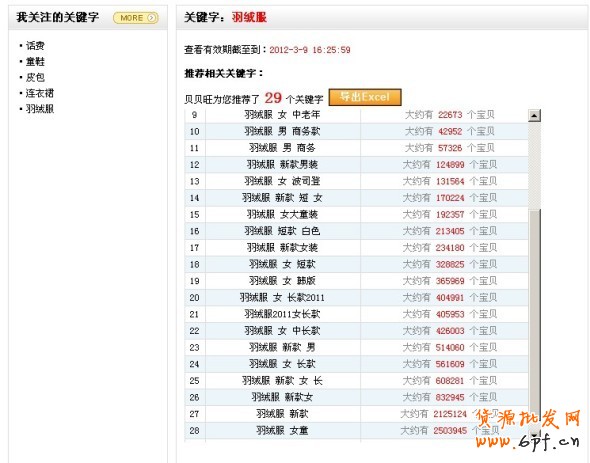Image resolution: width=590 pixels, height=463 pixels.
Task: Open the 童鞋 keyword link
Action: 35,62
